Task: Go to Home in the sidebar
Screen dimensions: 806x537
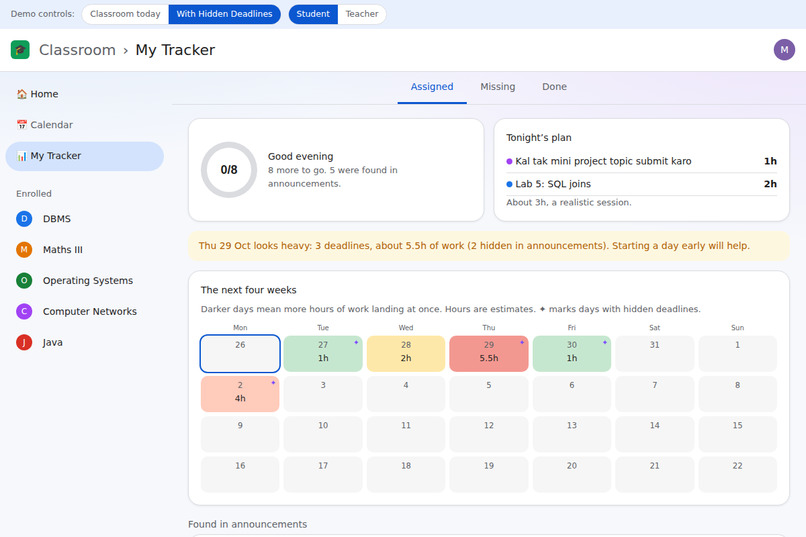Action: [85, 94]
